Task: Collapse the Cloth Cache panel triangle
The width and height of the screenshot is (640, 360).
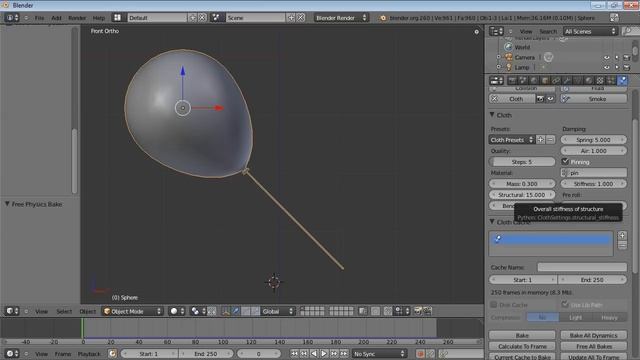Action: [x=492, y=222]
